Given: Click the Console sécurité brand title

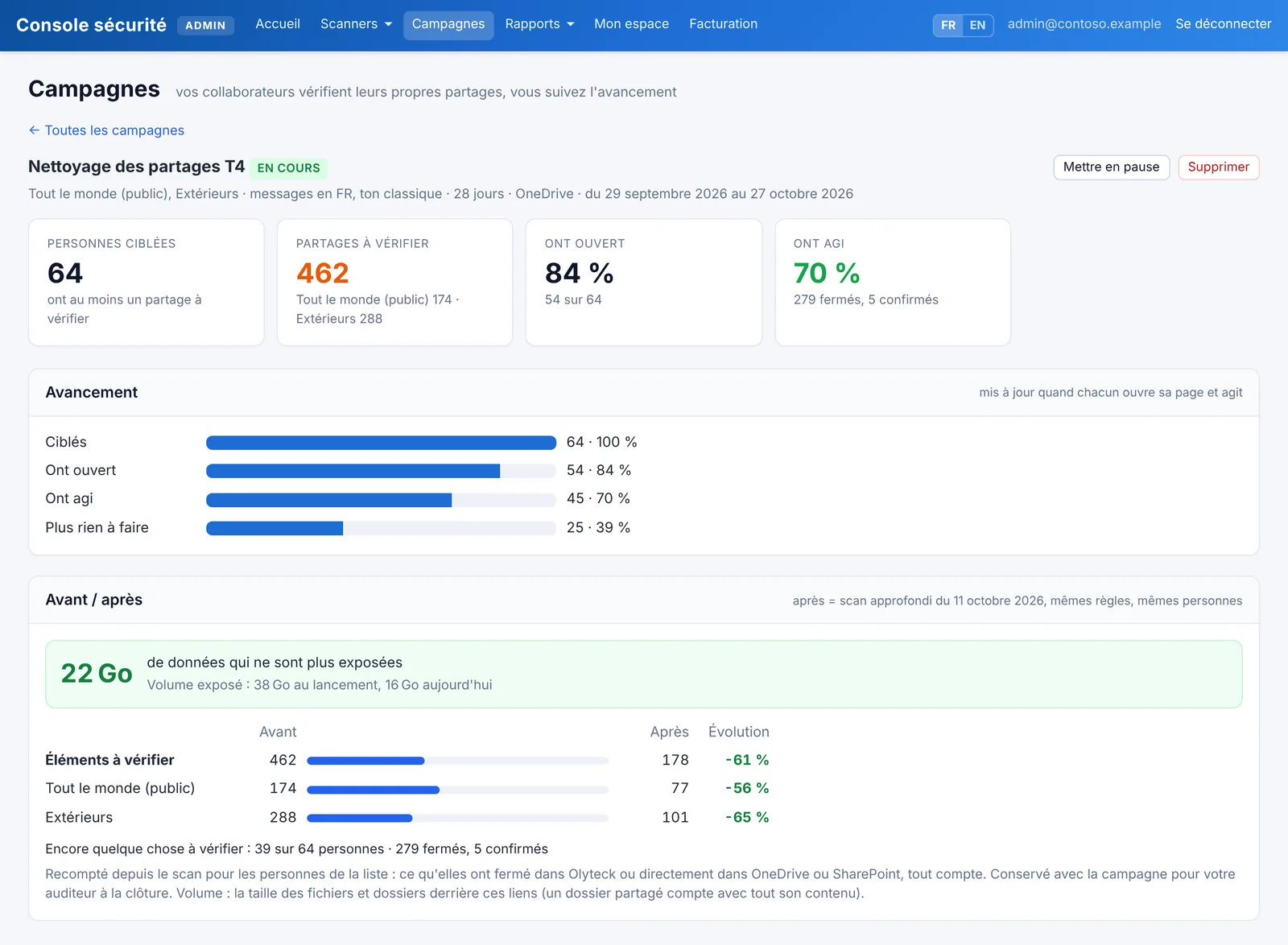Looking at the screenshot, I should 91,25.
